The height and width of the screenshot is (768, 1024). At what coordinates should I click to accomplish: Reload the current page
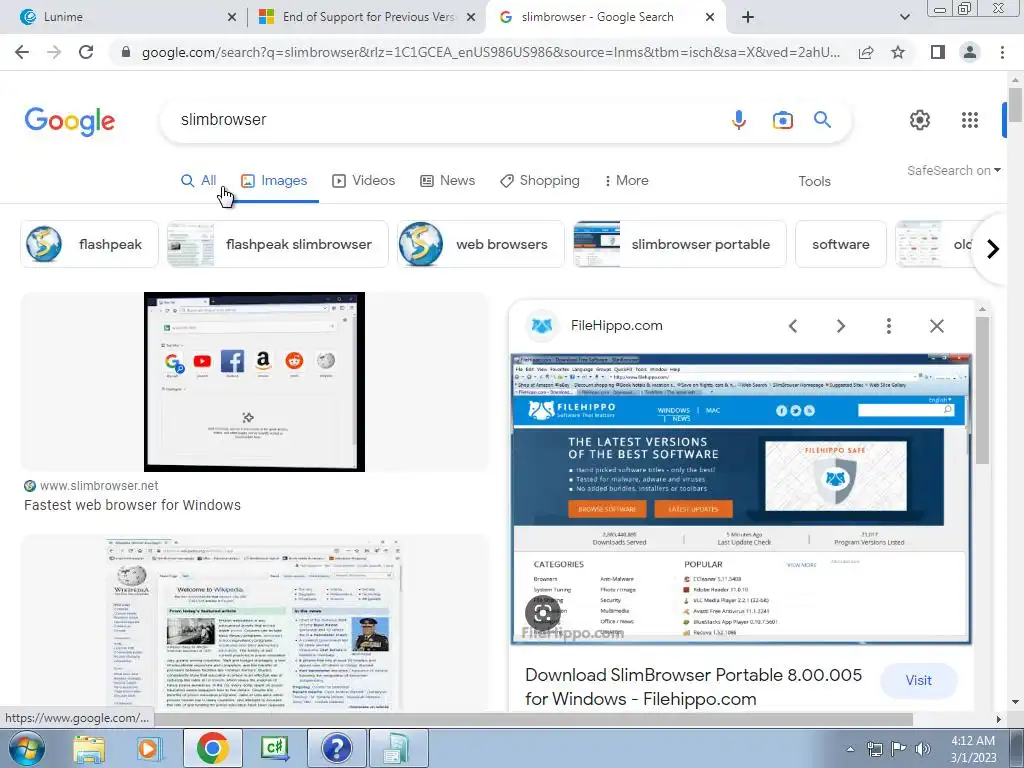86,52
